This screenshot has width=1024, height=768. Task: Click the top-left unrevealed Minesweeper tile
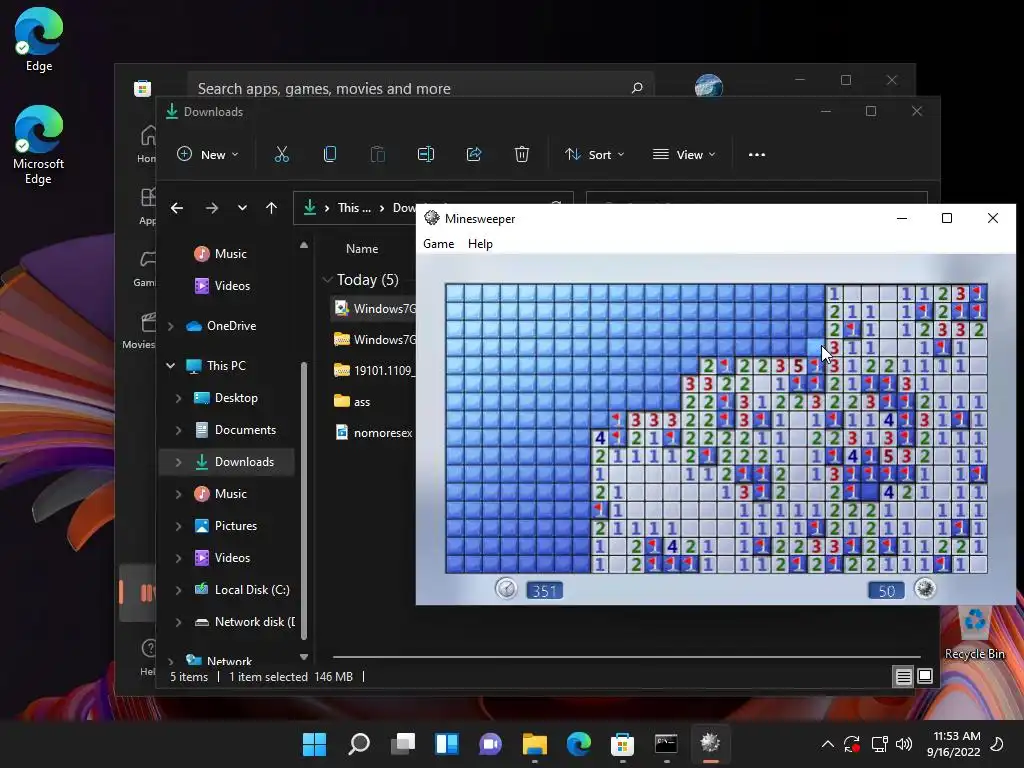point(455,293)
